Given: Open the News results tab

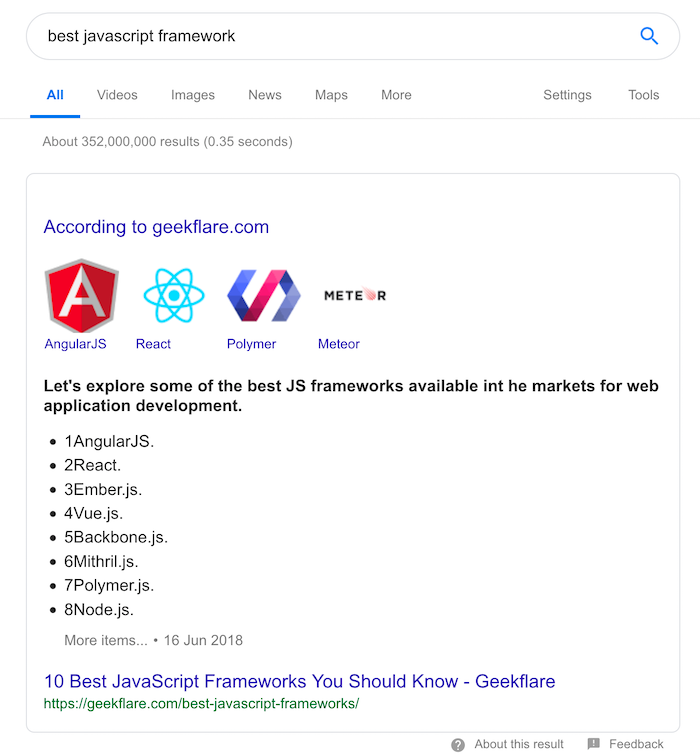Looking at the screenshot, I should [265, 95].
